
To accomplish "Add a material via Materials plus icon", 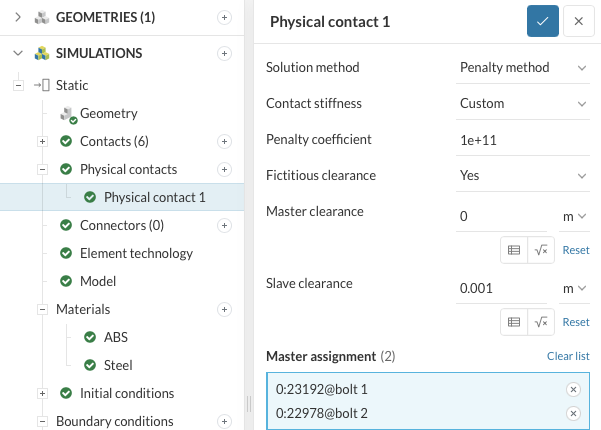I will click(224, 309).
